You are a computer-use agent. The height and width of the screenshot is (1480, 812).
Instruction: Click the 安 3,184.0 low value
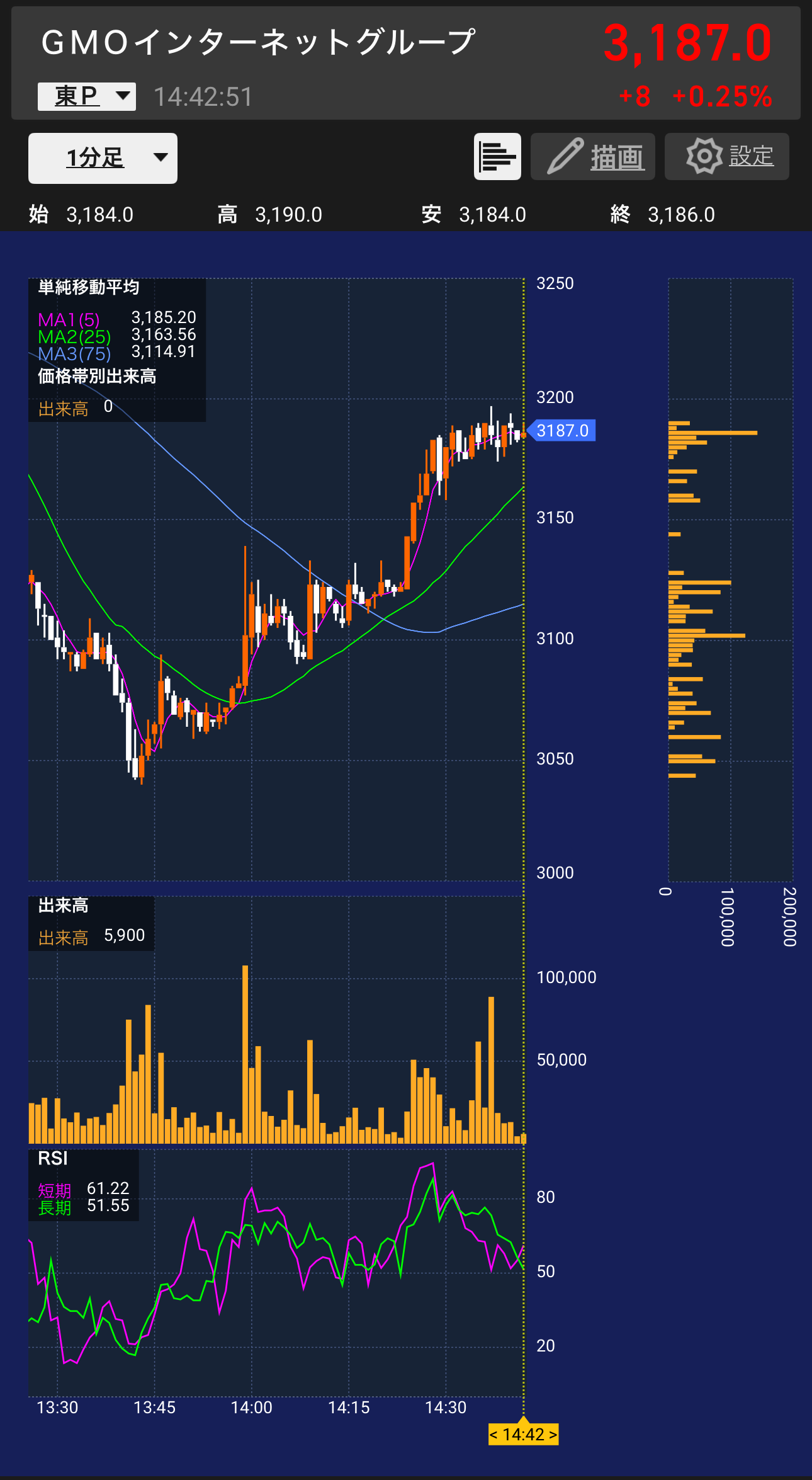(x=473, y=215)
